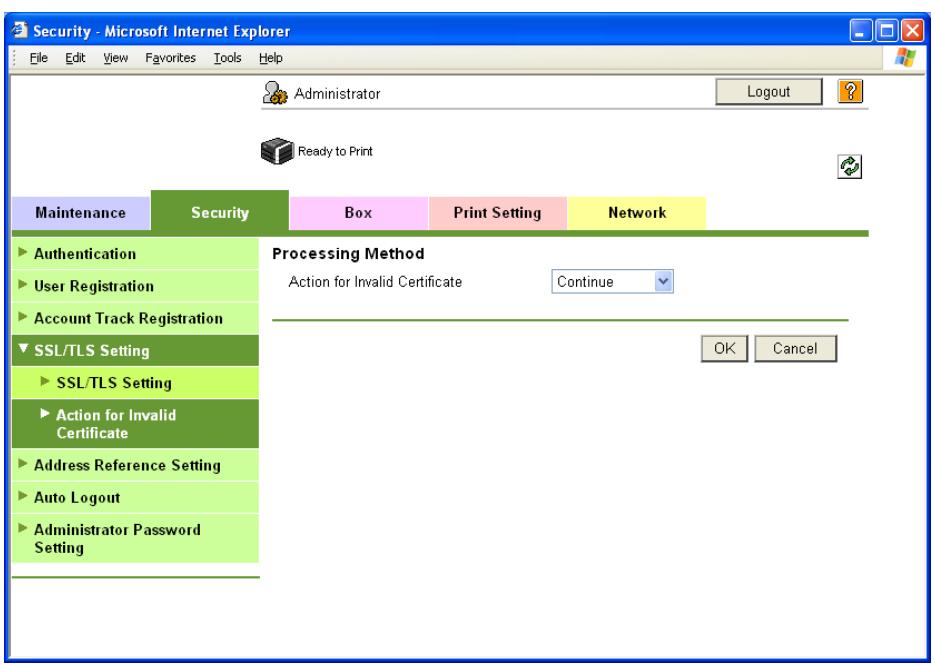Image resolution: width=934 pixels, height=665 pixels.
Task: Select the Authentication sidebar item
Action: [135, 253]
